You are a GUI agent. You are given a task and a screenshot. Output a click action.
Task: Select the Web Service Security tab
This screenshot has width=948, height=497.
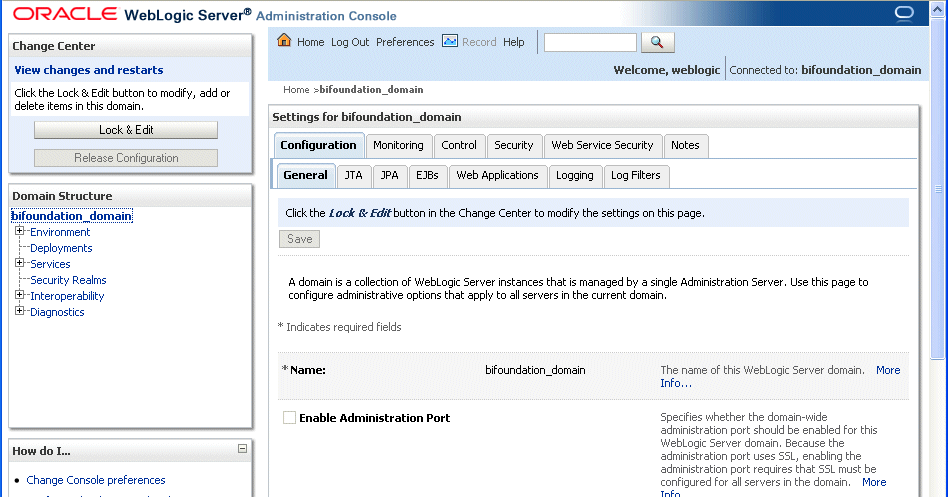click(x=603, y=146)
